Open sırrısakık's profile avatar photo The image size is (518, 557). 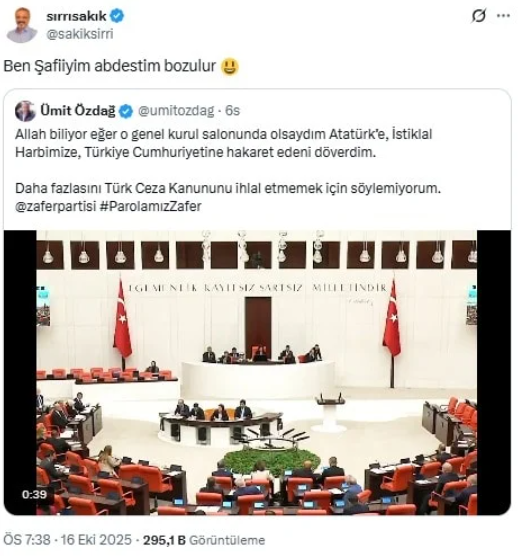pyautogui.click(x=22, y=25)
